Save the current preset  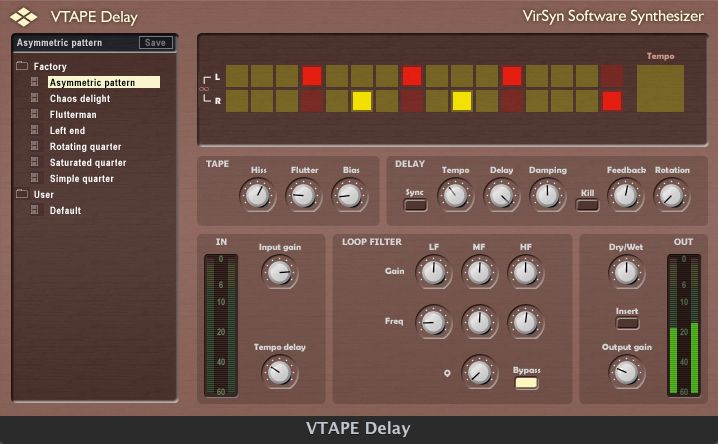pos(156,43)
